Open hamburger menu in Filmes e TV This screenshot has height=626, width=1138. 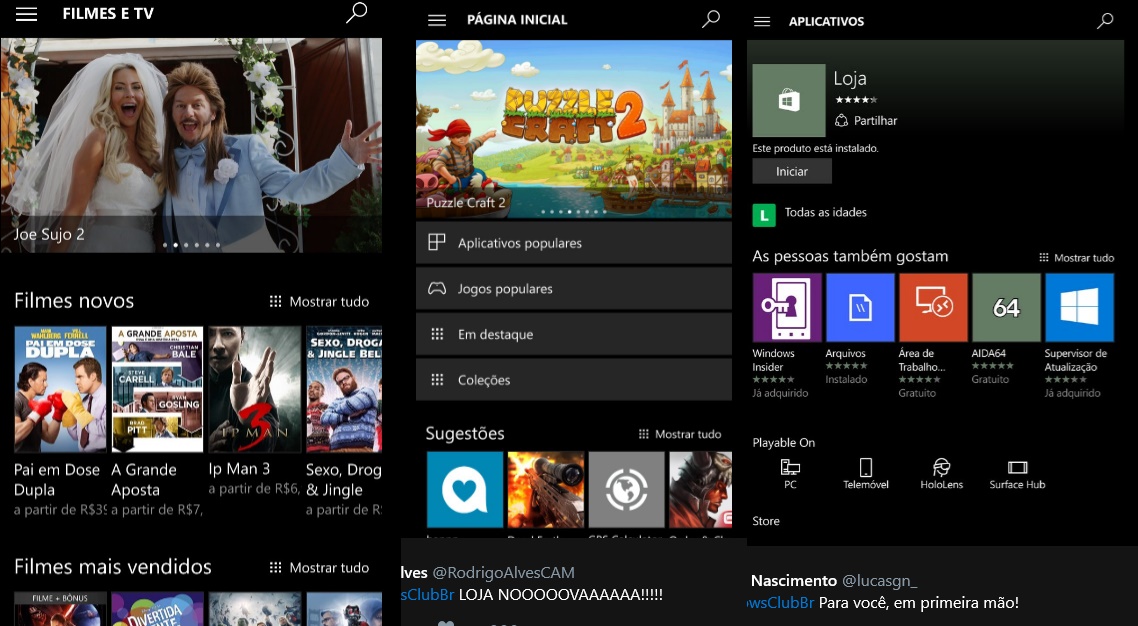pyautogui.click(x=27, y=14)
